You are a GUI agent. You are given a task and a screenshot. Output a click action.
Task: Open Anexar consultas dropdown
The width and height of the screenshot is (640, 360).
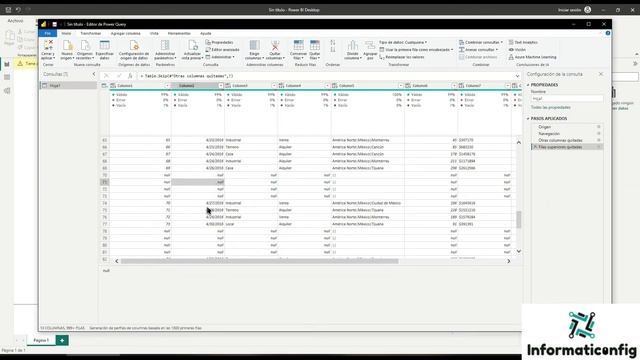(x=478, y=50)
